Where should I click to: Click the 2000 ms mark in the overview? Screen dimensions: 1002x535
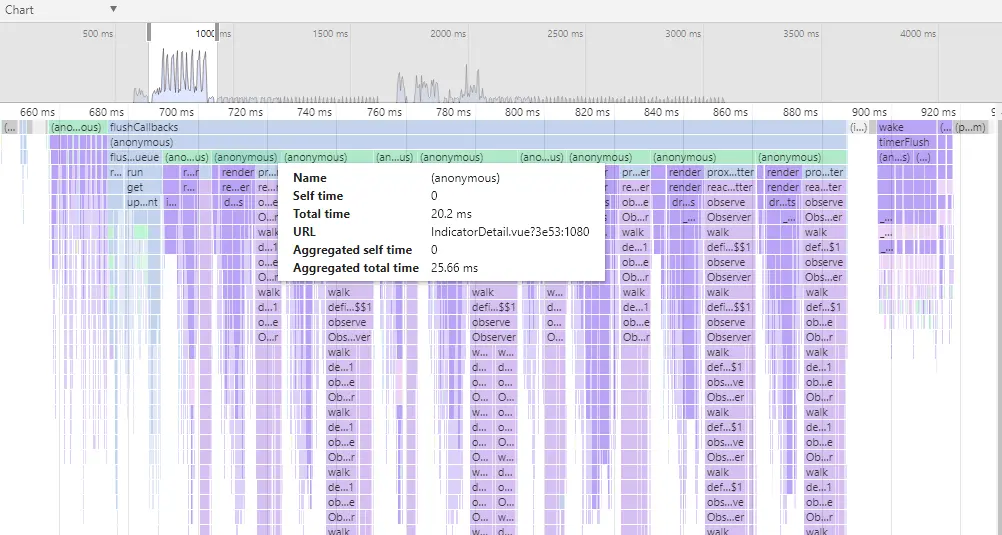click(x=448, y=33)
